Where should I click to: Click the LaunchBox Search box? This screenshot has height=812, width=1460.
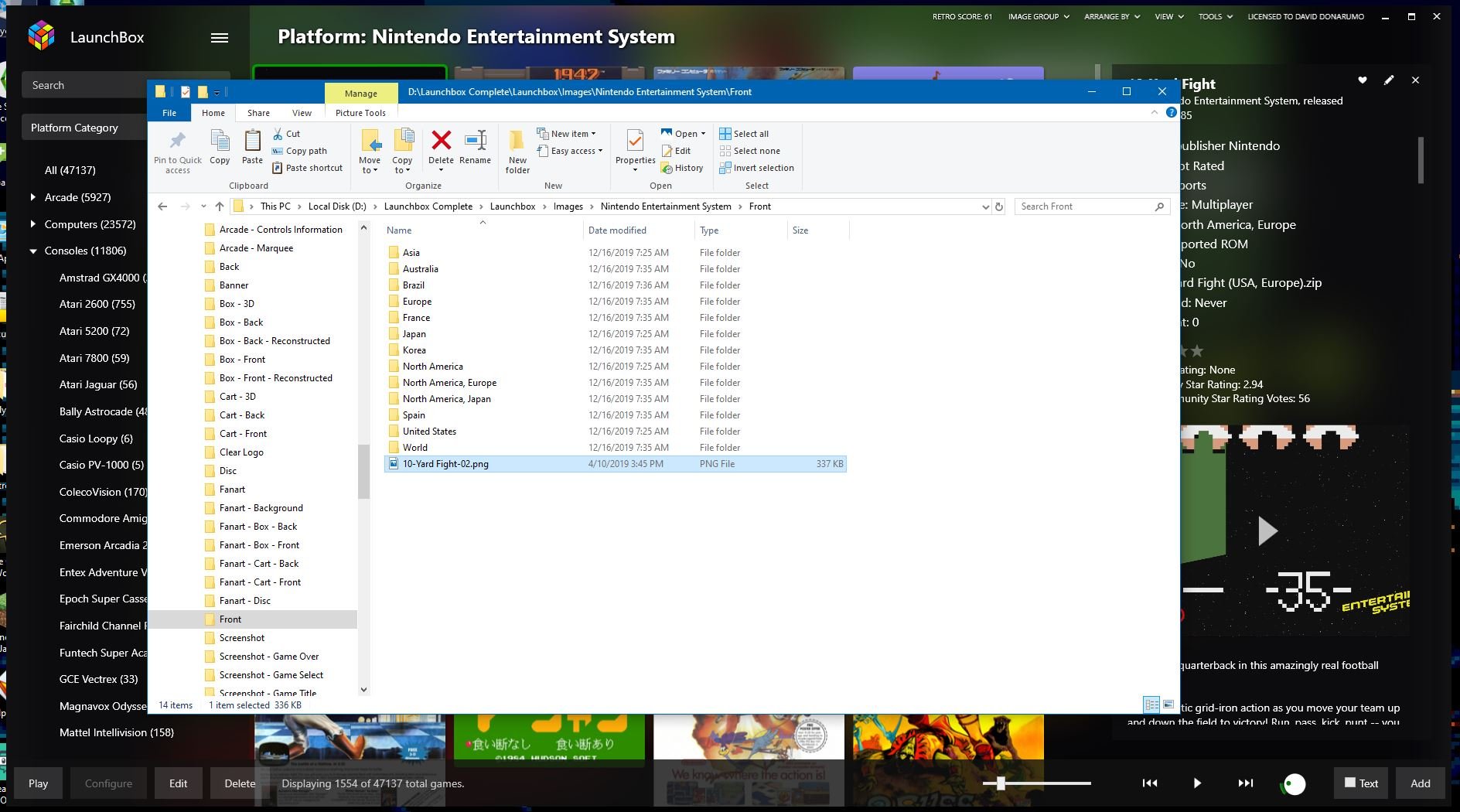click(x=85, y=85)
